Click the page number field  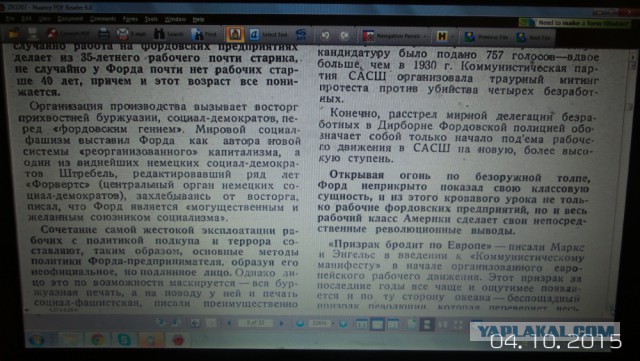click(x=255, y=323)
